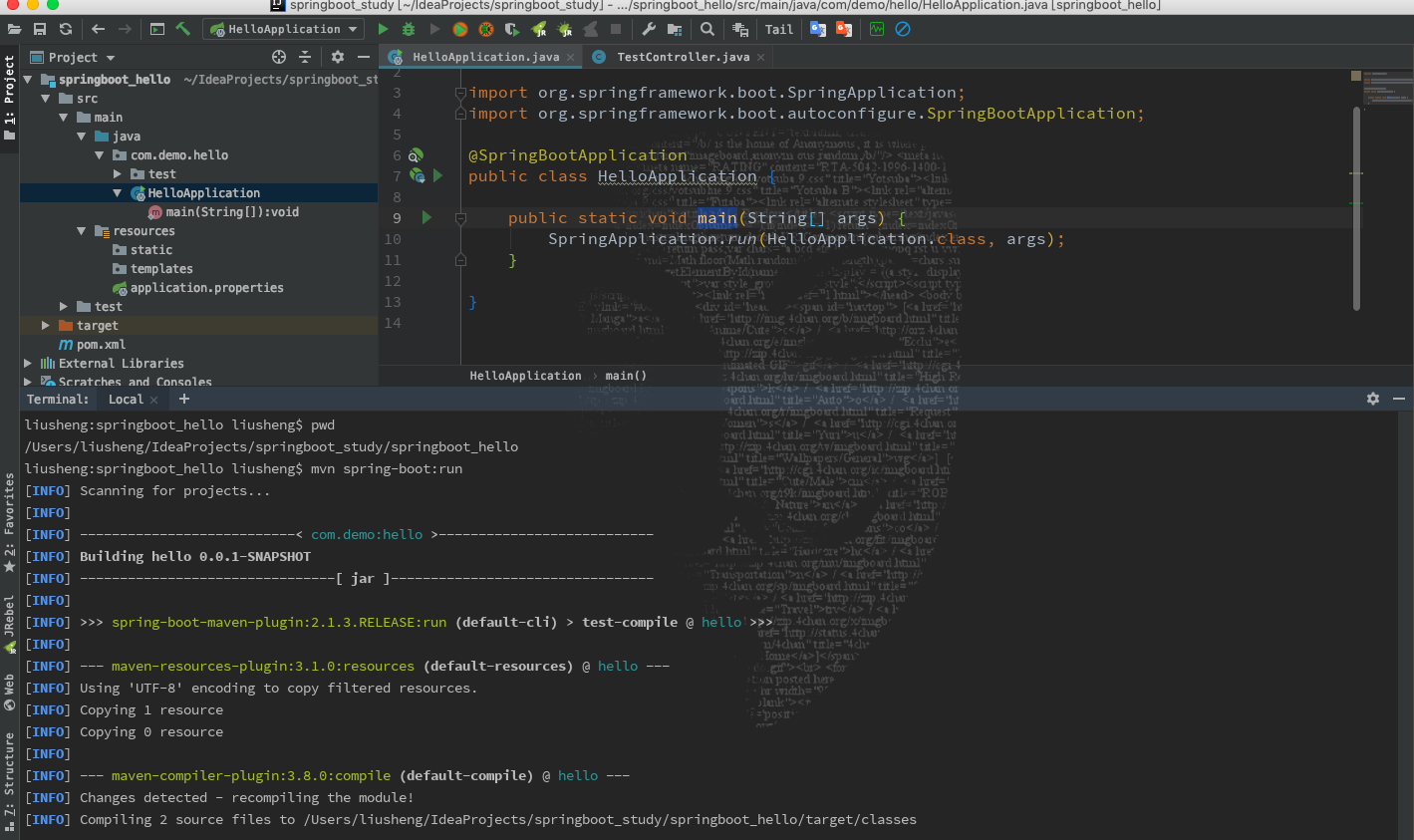Select the templates folder
1414x840 pixels.
click(160, 268)
